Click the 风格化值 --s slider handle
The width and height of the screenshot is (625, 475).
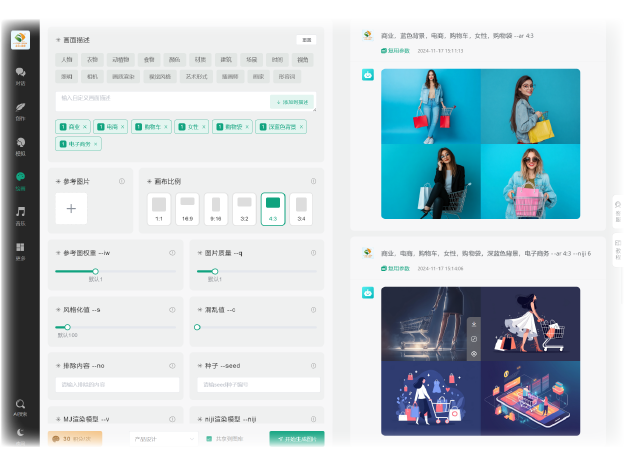tap(67, 327)
